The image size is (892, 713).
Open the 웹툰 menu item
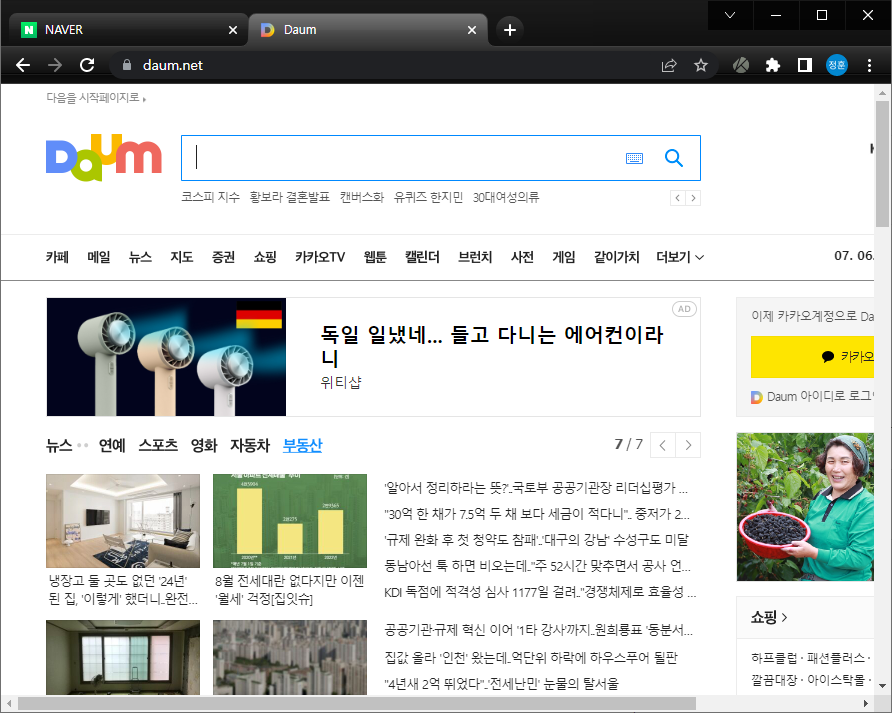[375, 257]
